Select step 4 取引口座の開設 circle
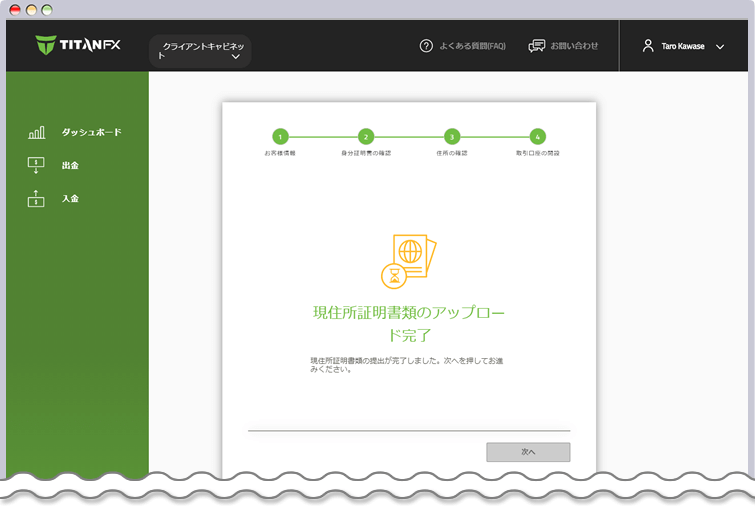Image resolution: width=755 pixels, height=506 pixels. tap(538, 137)
